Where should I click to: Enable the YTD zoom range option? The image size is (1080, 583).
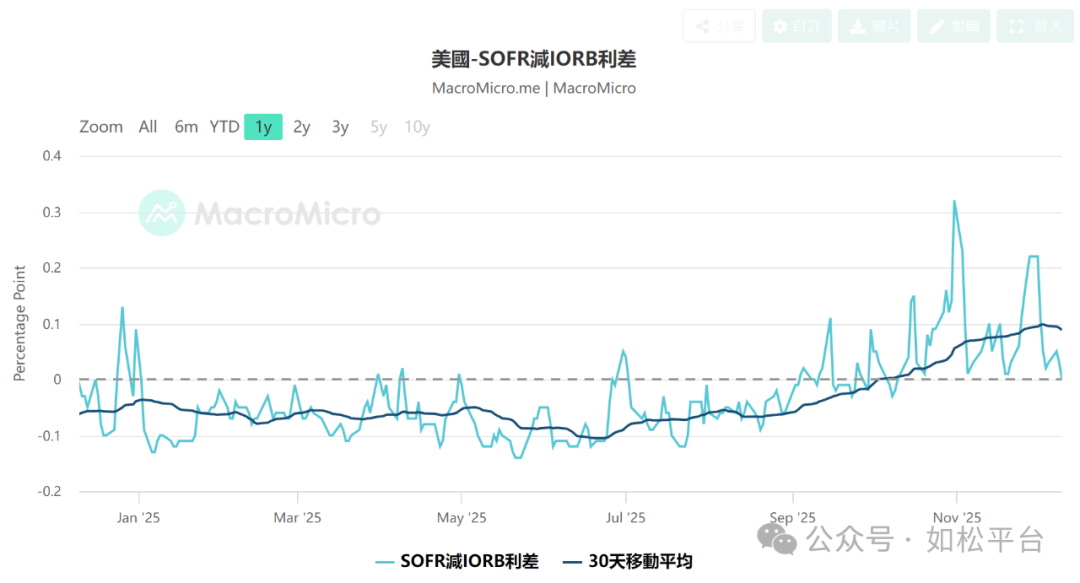[x=224, y=127]
